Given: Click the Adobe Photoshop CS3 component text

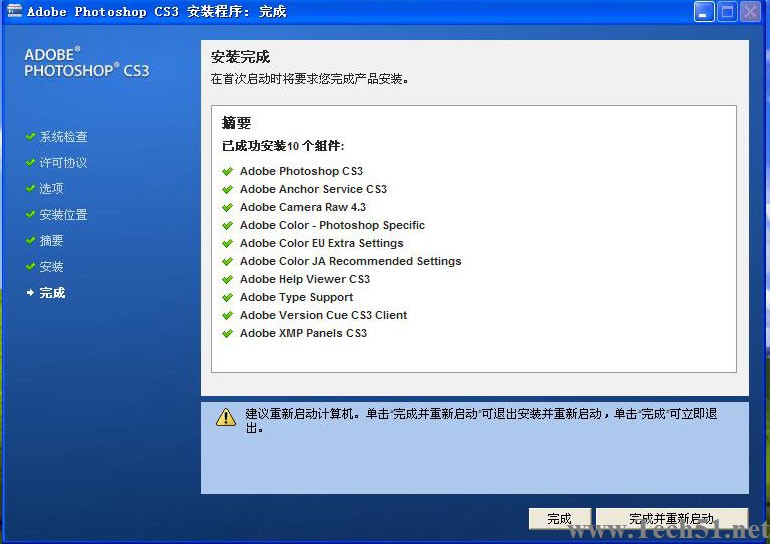Looking at the screenshot, I should [x=301, y=171].
